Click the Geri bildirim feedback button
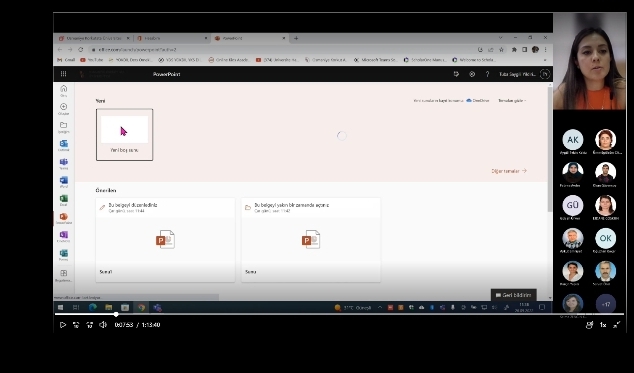Image resolution: width=634 pixels, height=373 pixels. [514, 295]
